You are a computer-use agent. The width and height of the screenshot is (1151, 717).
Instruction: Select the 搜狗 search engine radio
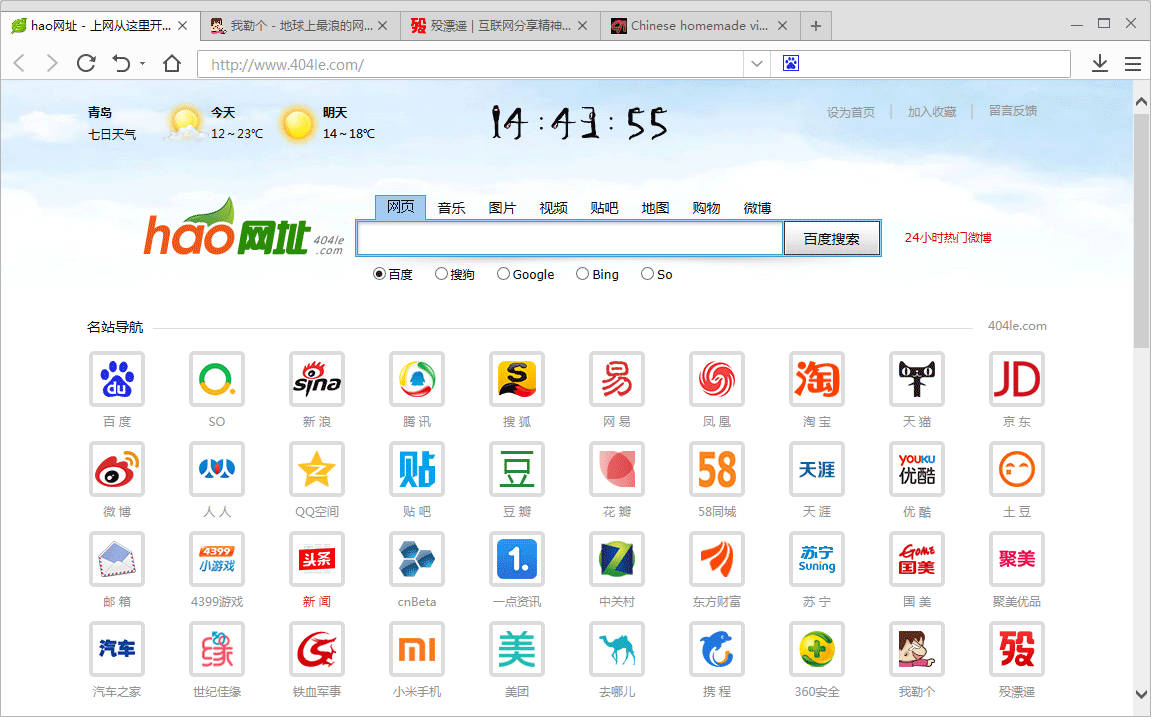pos(440,274)
